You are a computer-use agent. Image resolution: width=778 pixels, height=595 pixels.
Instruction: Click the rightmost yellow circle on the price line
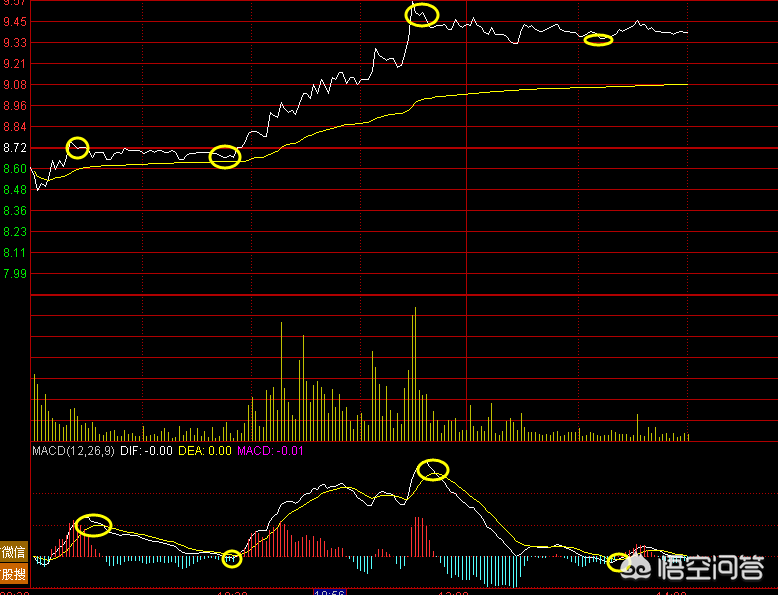point(598,40)
